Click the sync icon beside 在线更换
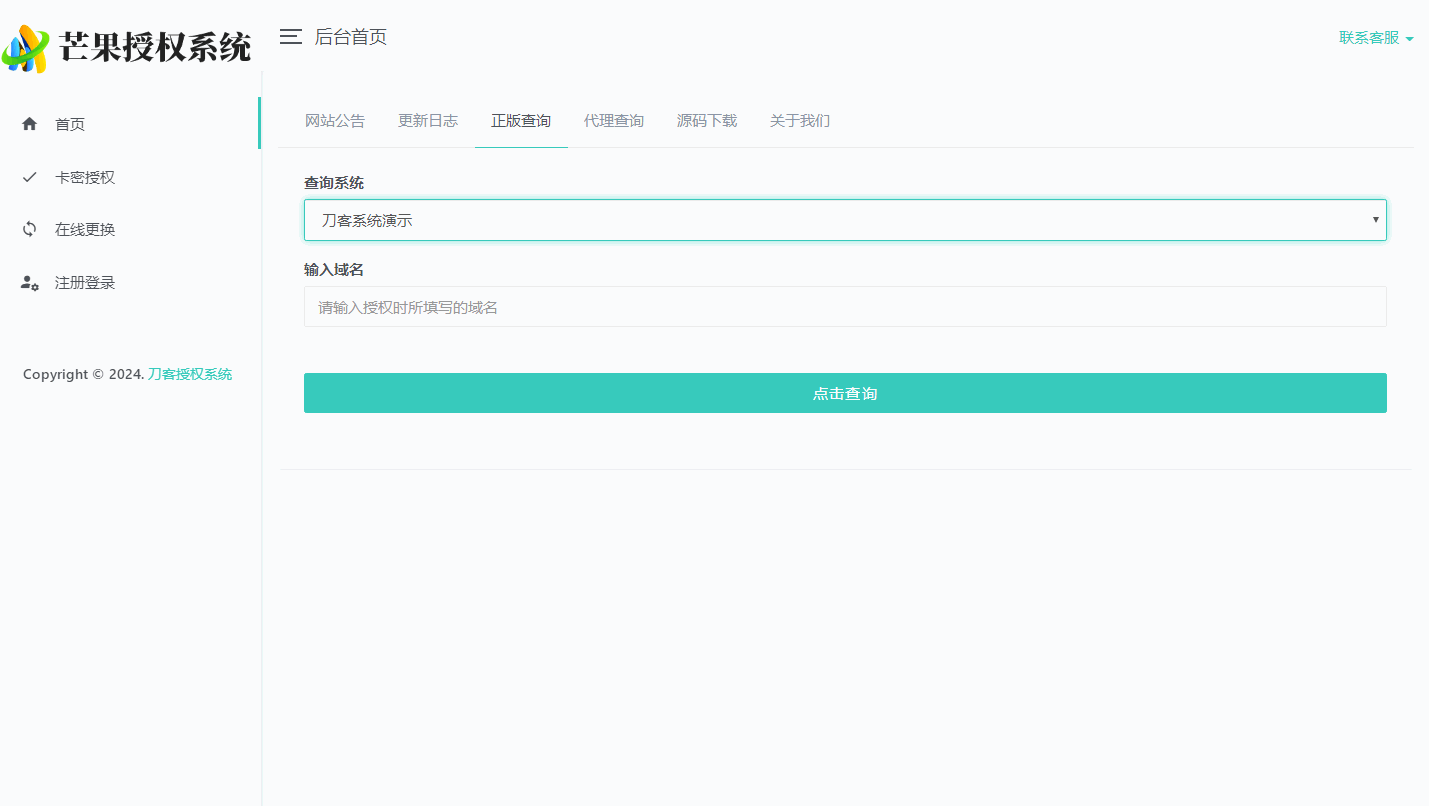Viewport: 1429px width, 806px height. [30, 229]
